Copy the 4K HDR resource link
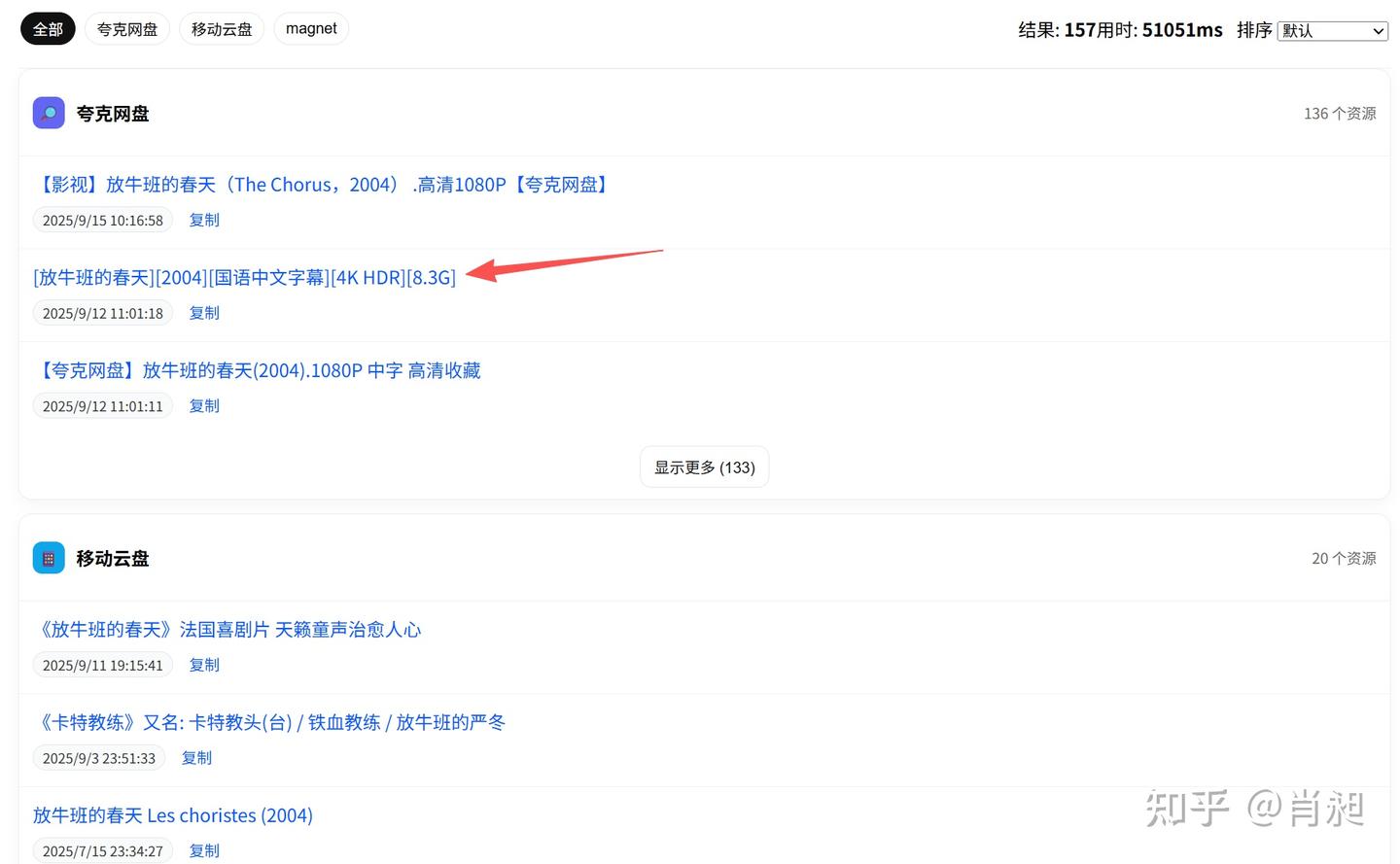1400x864 pixels. click(x=203, y=312)
